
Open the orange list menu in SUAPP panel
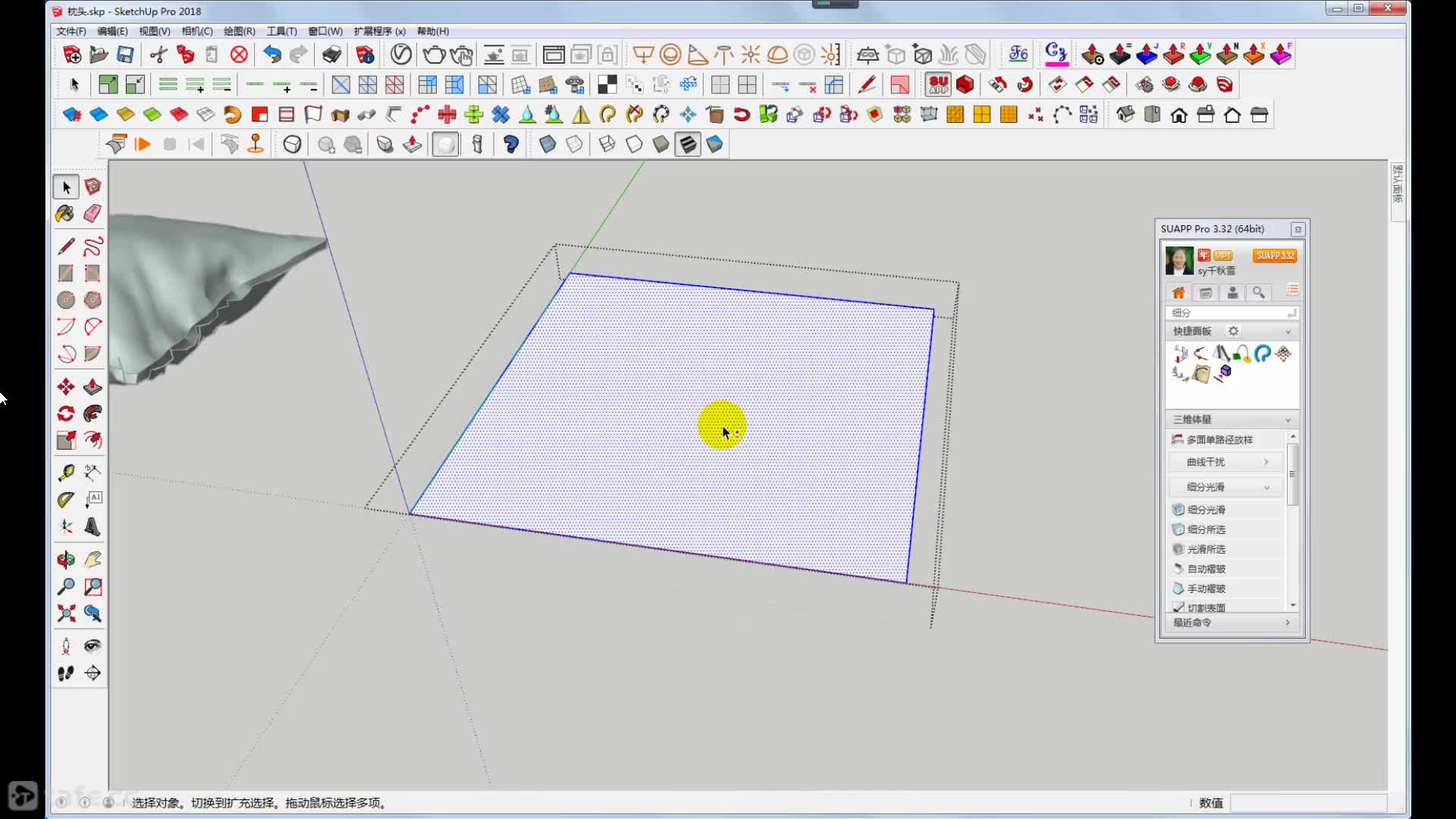(1292, 291)
